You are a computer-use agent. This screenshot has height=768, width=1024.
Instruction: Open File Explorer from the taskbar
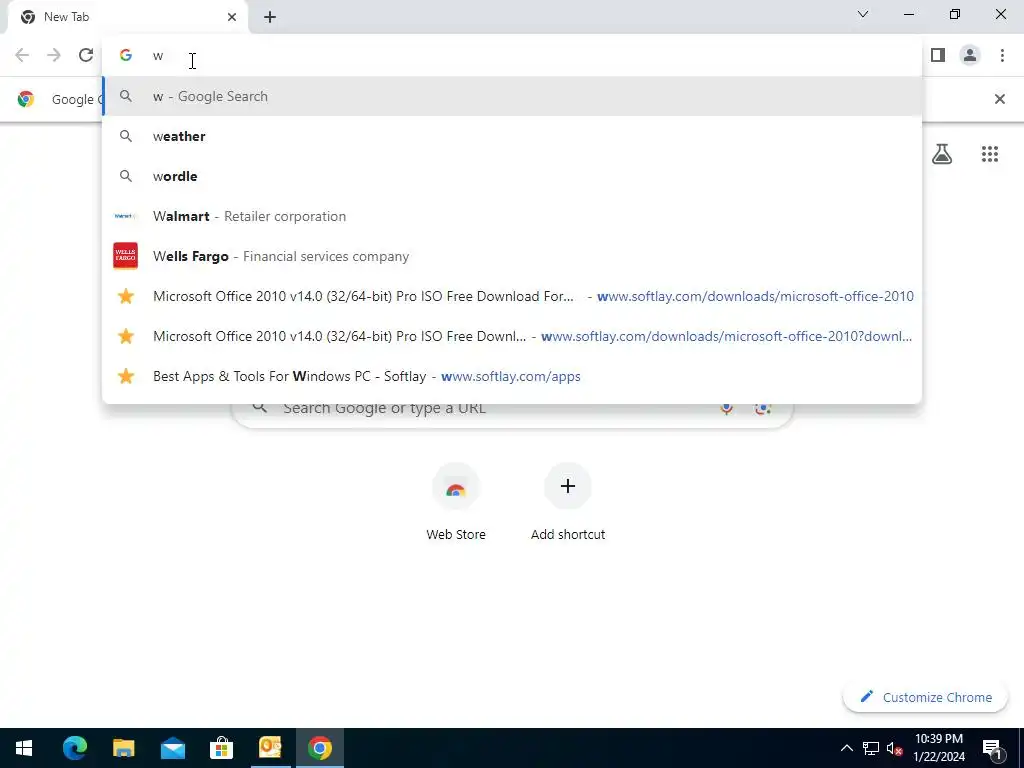click(123, 748)
